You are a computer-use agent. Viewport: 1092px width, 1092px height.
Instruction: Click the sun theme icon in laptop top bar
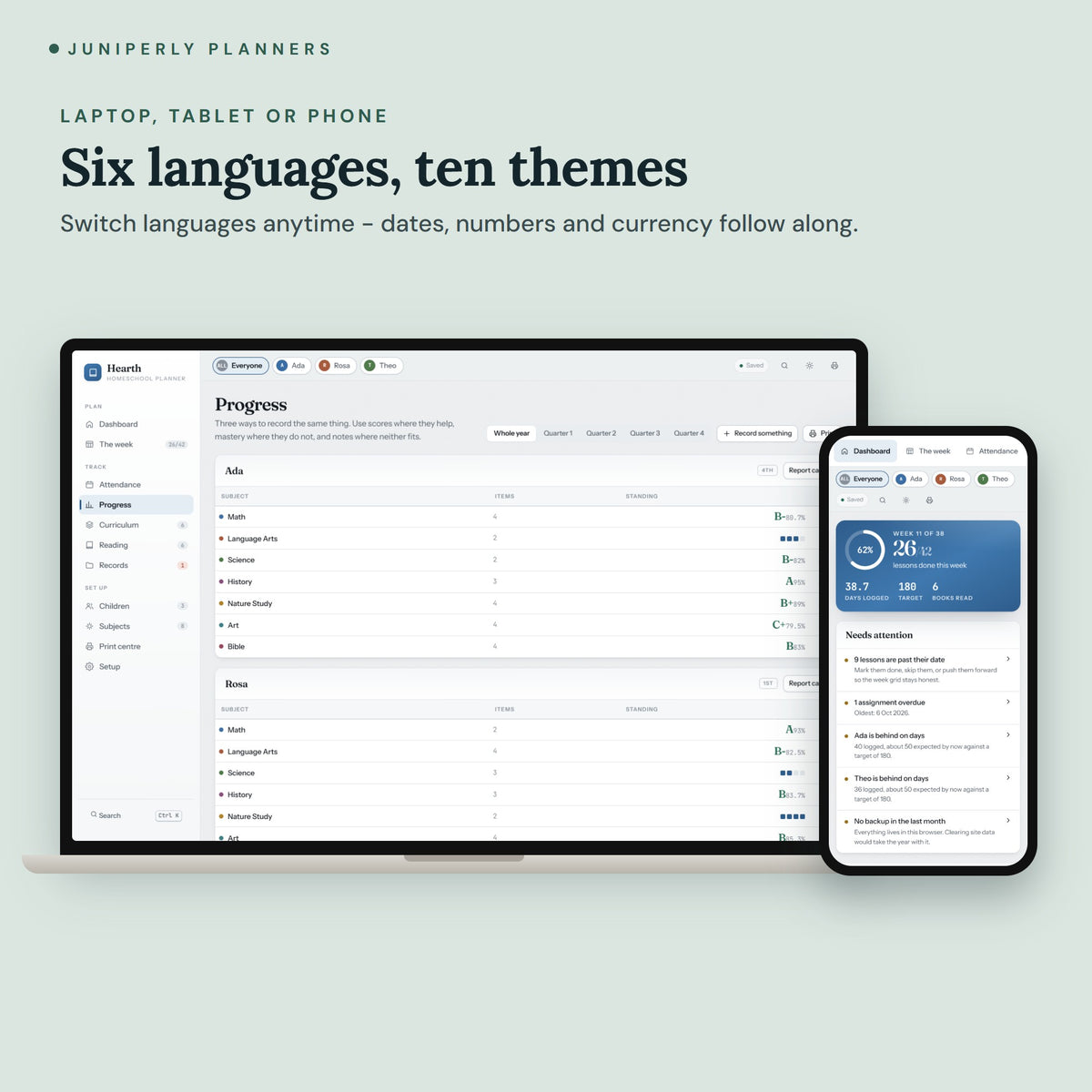pyautogui.click(x=809, y=366)
